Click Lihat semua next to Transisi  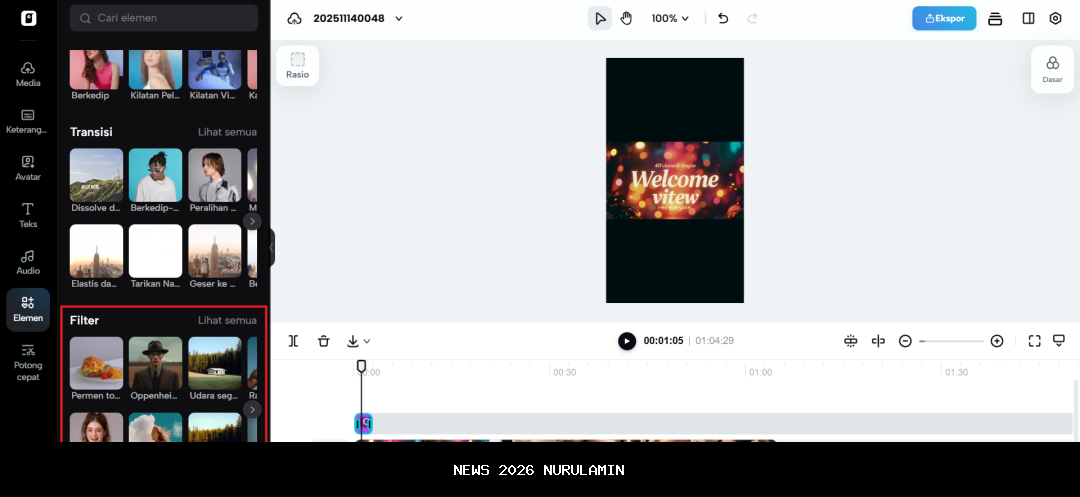227,132
